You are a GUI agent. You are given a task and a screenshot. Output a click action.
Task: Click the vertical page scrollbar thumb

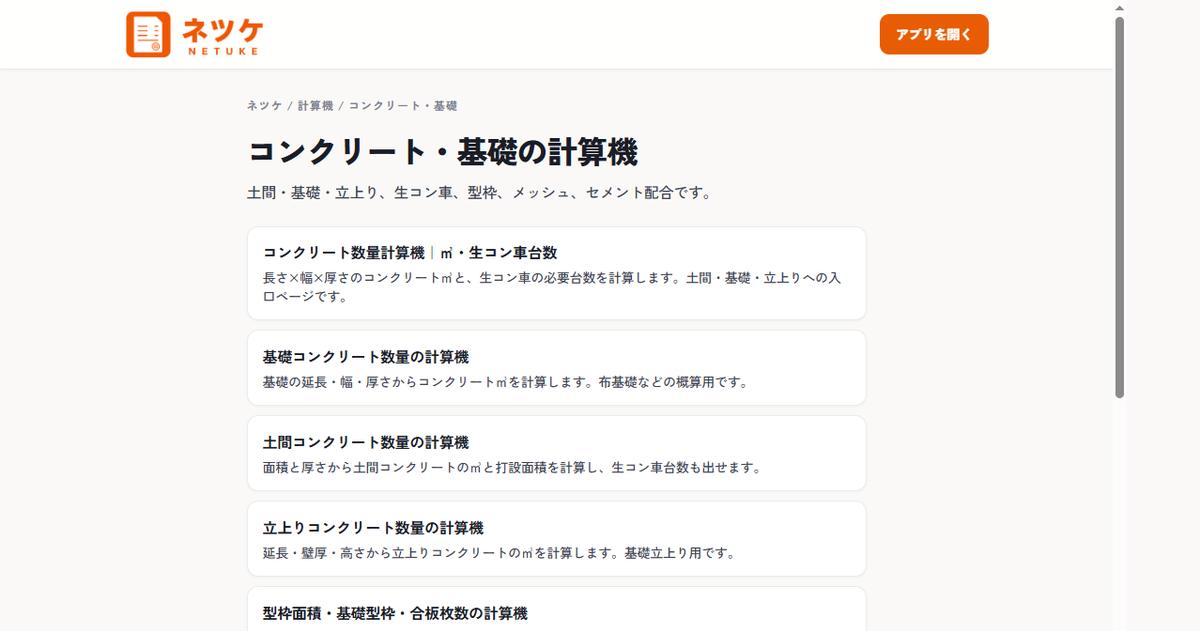coord(1120,208)
